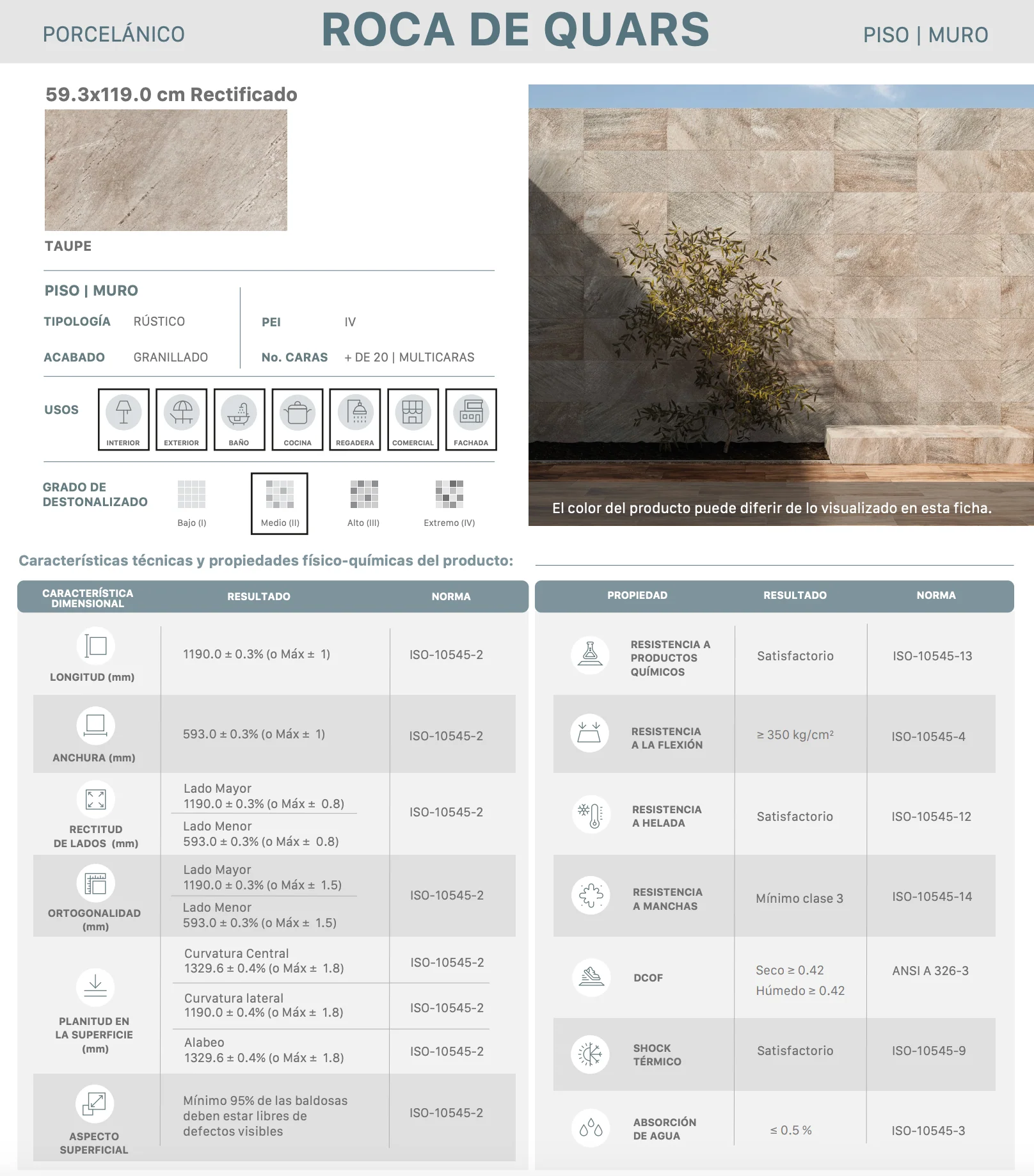
Task: Click the Propiedad column header
Action: click(x=637, y=595)
